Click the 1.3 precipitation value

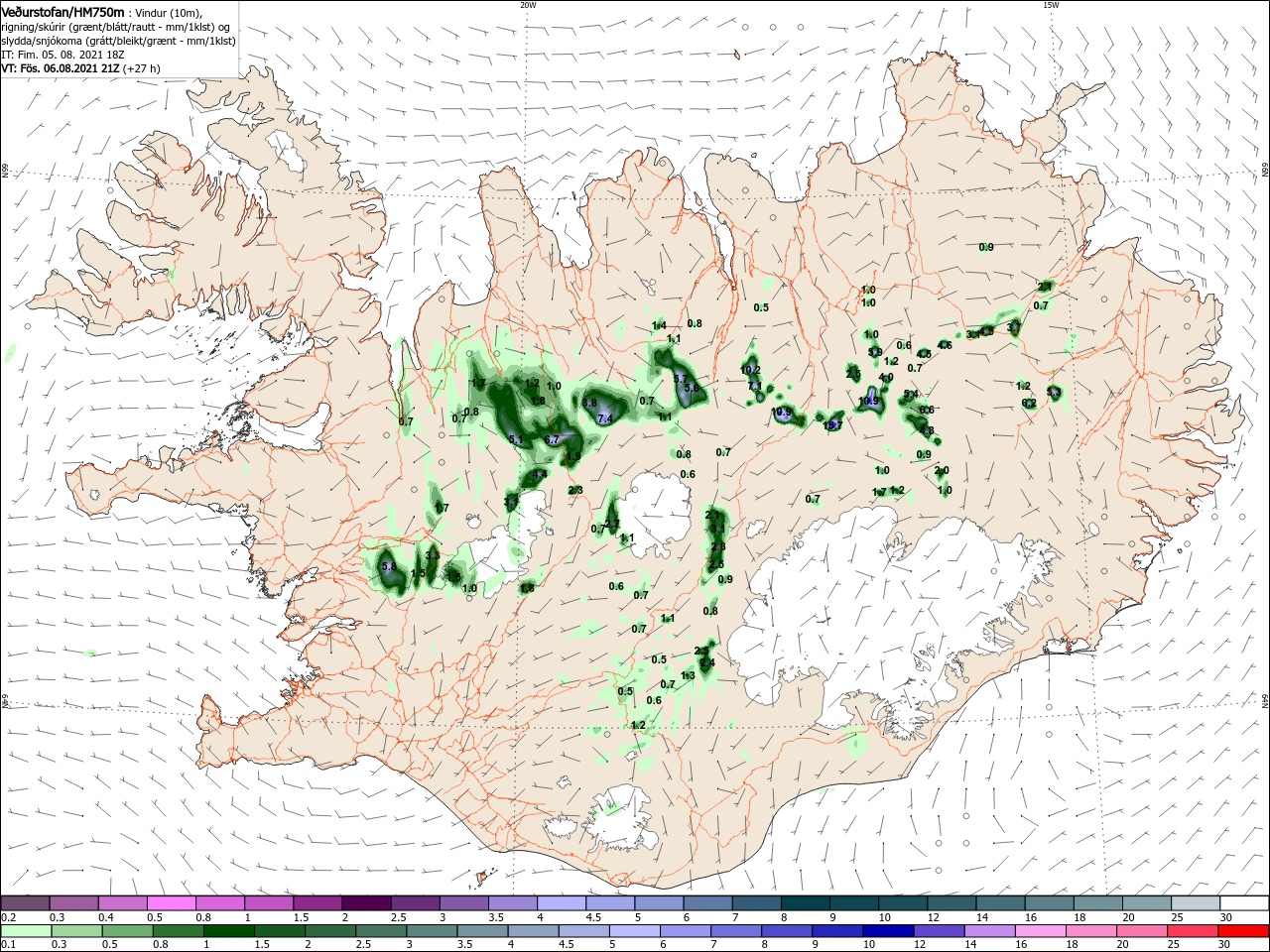point(688,675)
